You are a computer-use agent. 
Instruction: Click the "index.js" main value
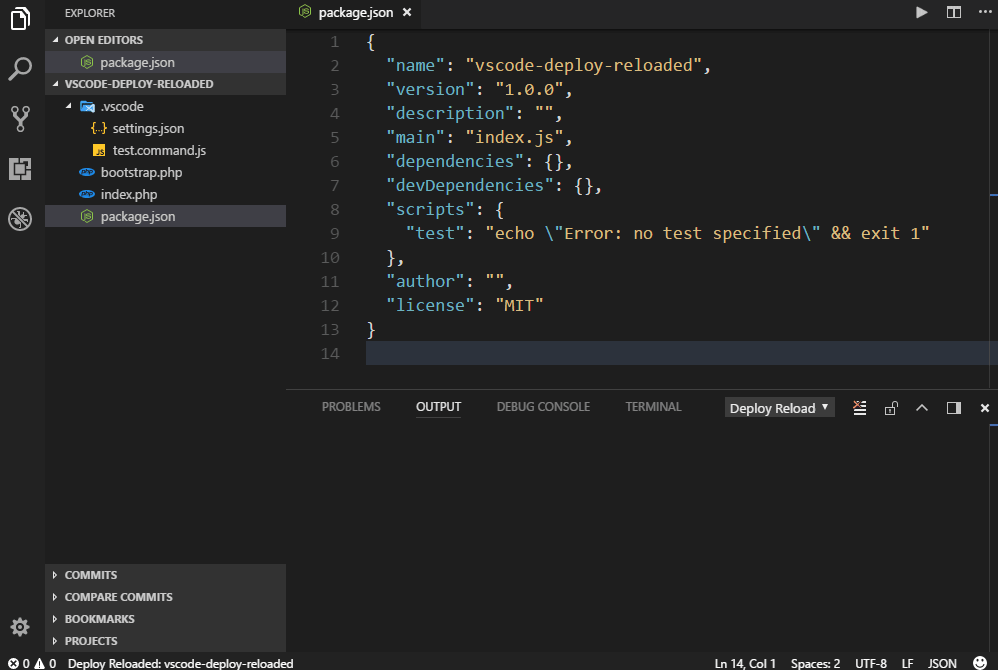515,137
